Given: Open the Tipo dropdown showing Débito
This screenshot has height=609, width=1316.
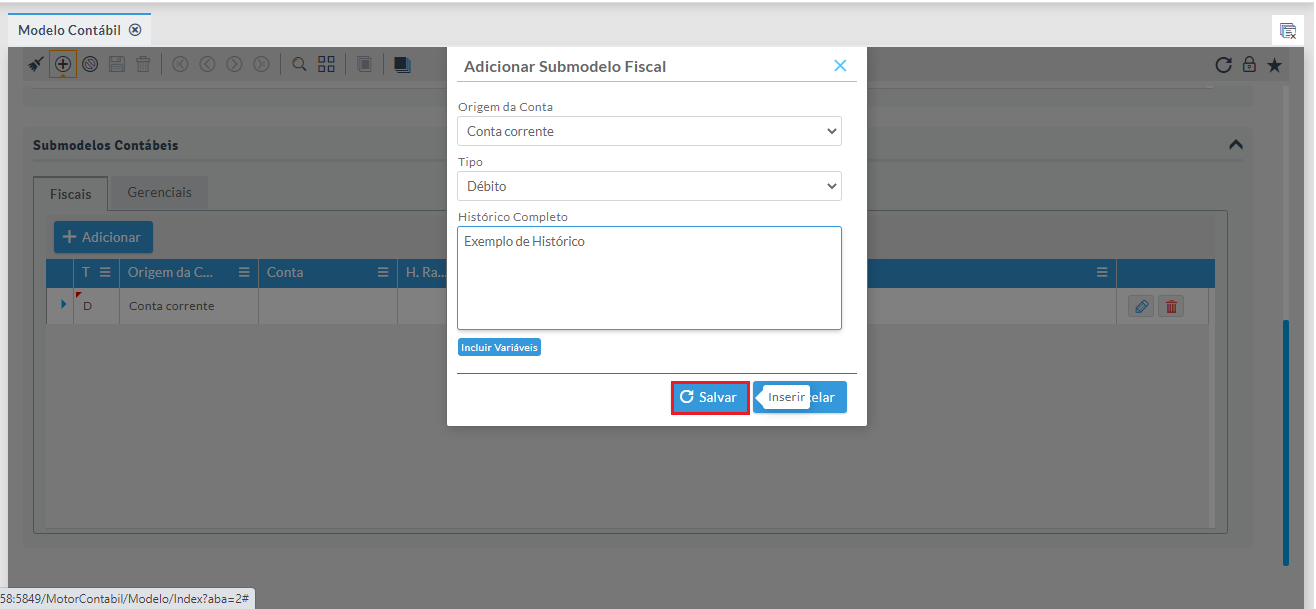Looking at the screenshot, I should coord(649,186).
